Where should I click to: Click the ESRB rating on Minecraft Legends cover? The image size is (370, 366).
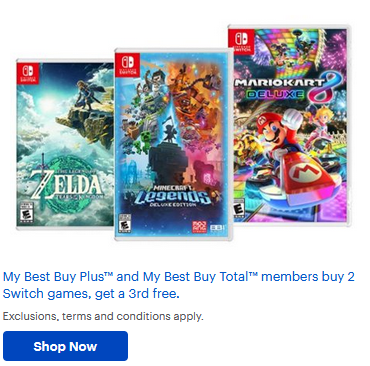point(125,224)
